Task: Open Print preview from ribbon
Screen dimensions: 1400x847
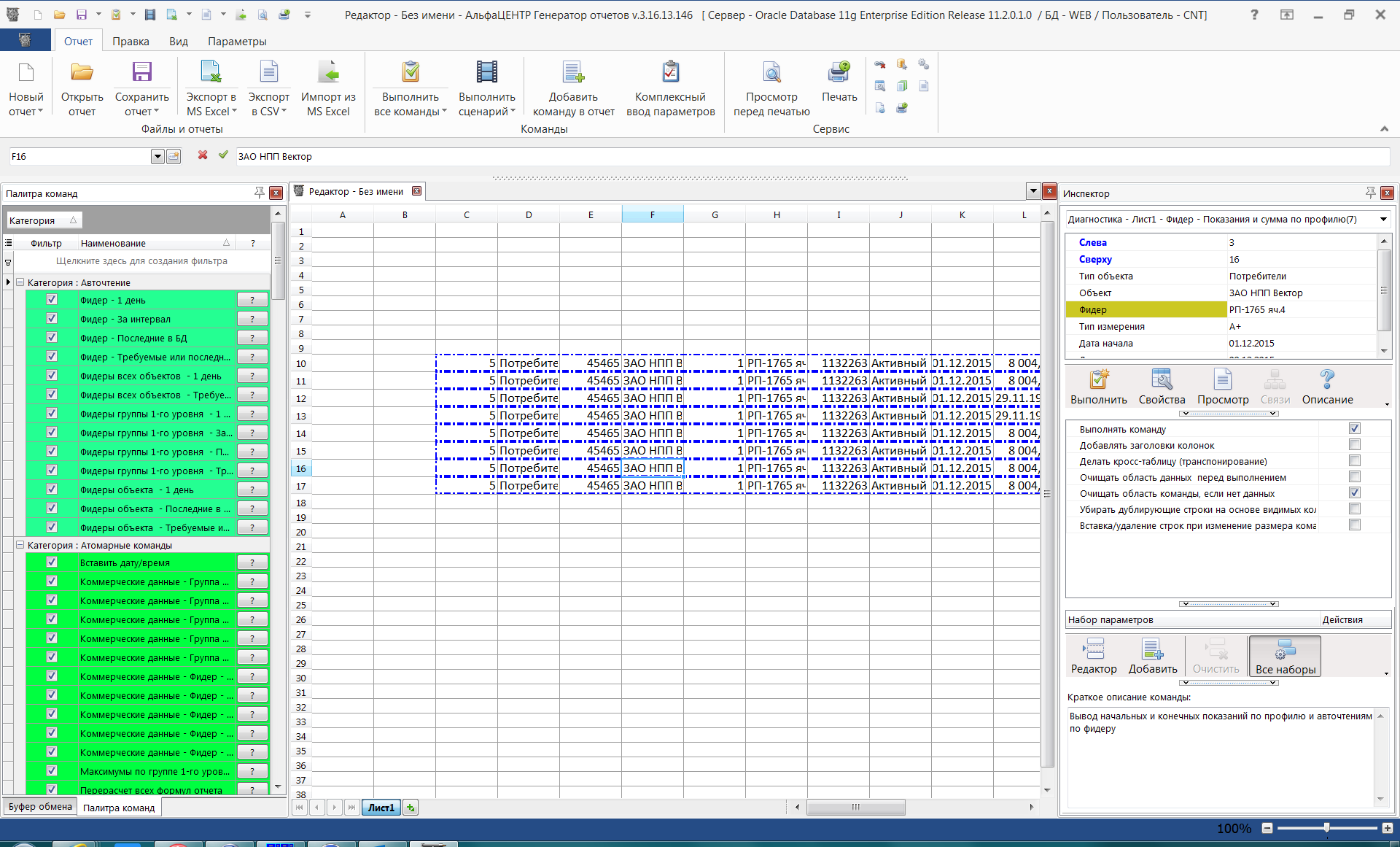Action: click(x=771, y=73)
